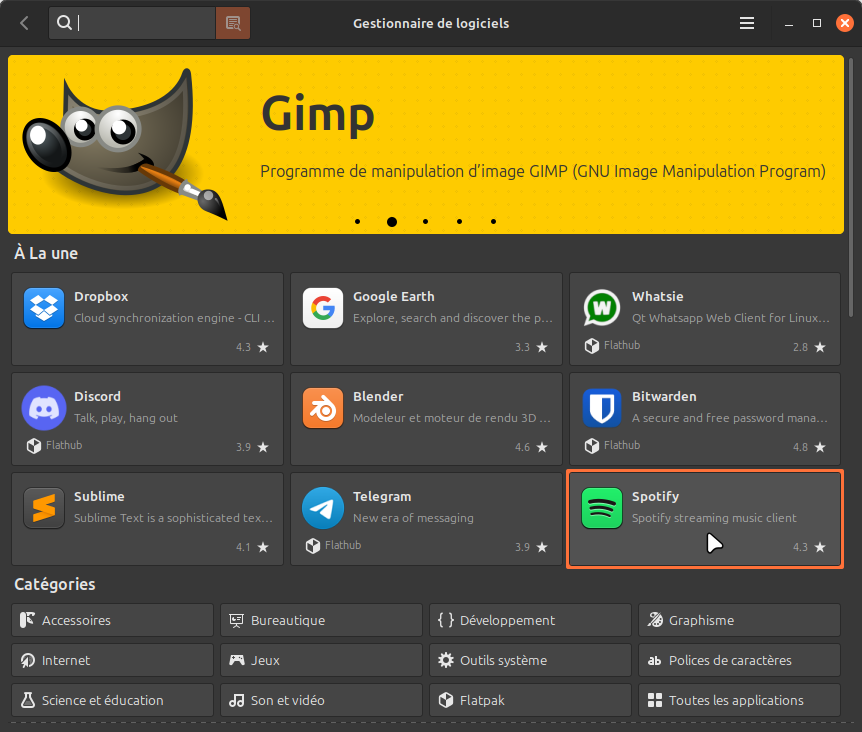Click the Gimp featured banner
The width and height of the screenshot is (862, 732).
(x=426, y=144)
